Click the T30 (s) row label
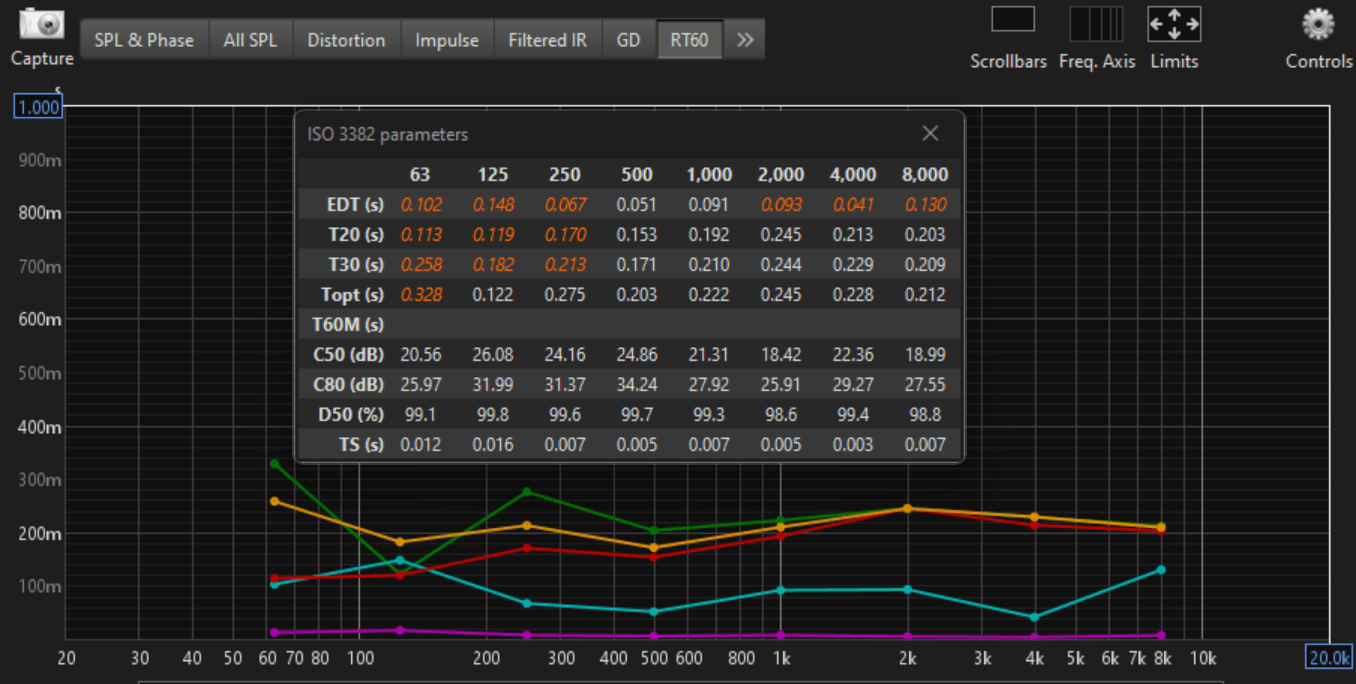Viewport: 1356px width, 684px height. point(356,264)
